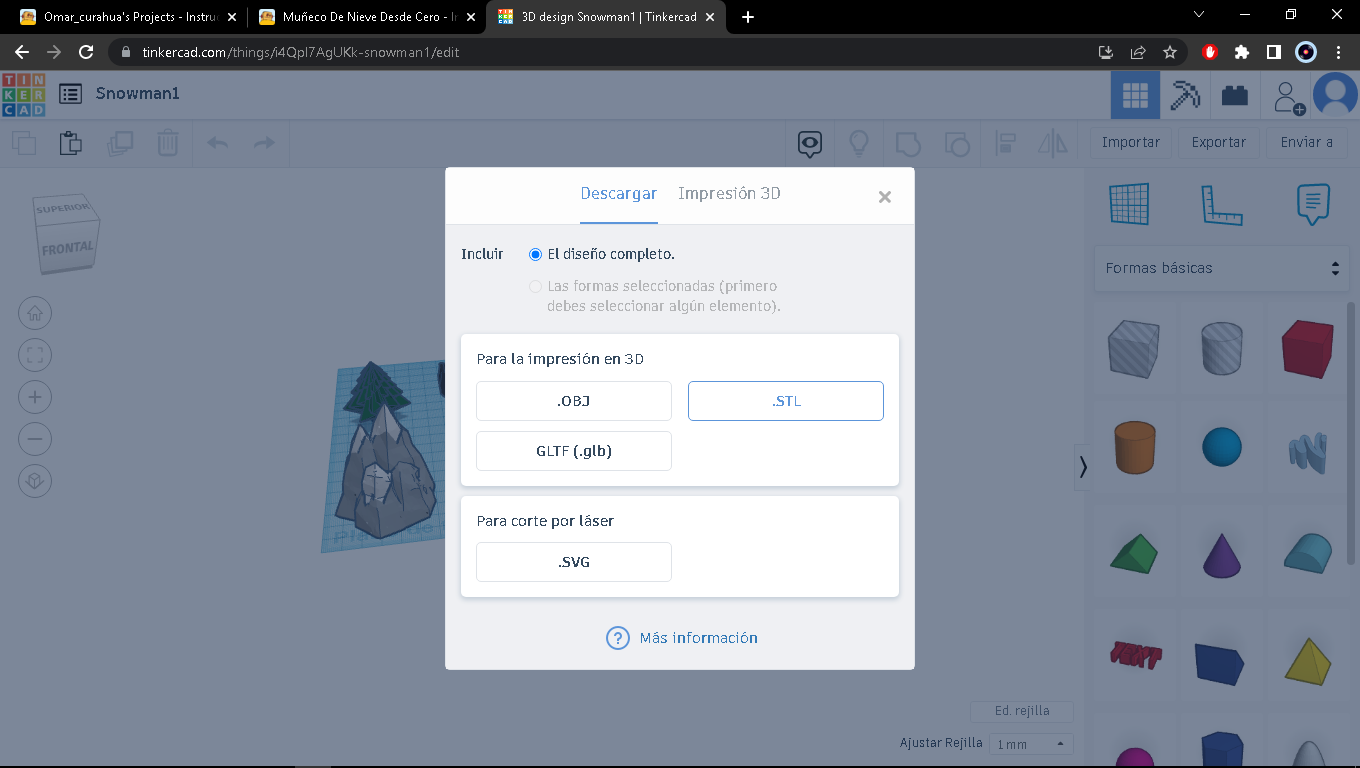Select the orange cylinder shape
This screenshot has width=1360, height=768.
[x=1133, y=447]
